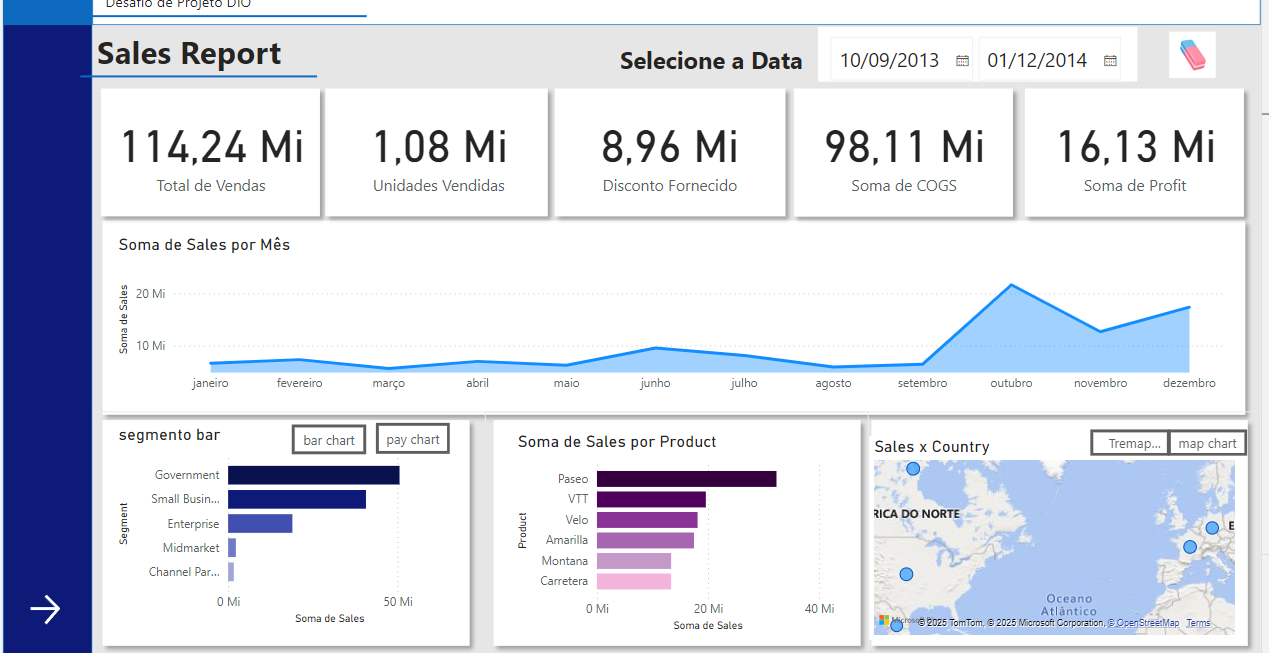
Task: Select the Velo product bar
Action: point(647,520)
